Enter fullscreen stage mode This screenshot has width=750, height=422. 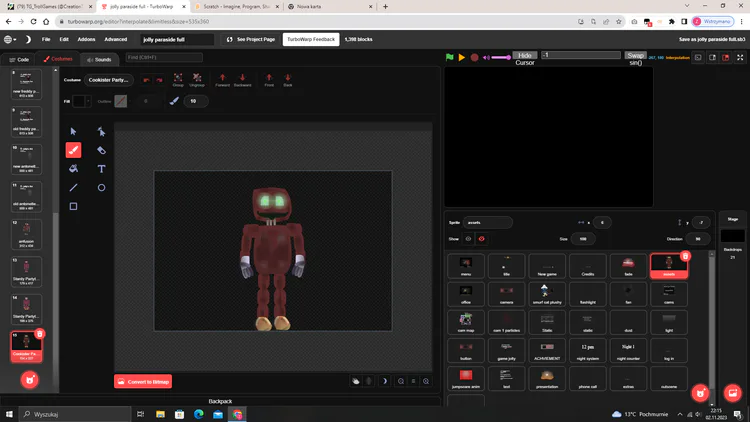(740, 57)
